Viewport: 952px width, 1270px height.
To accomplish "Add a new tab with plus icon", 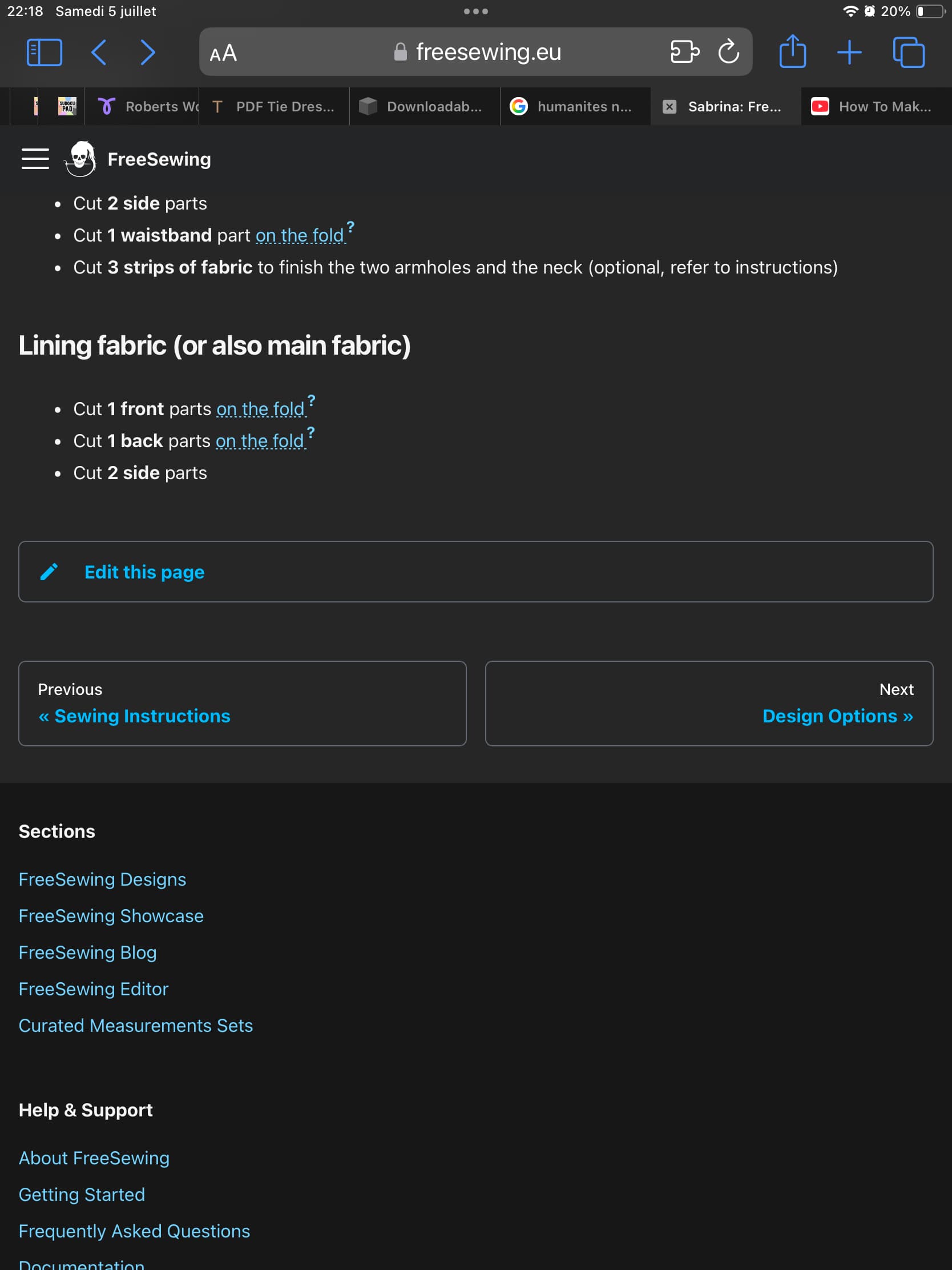I will pos(849,52).
